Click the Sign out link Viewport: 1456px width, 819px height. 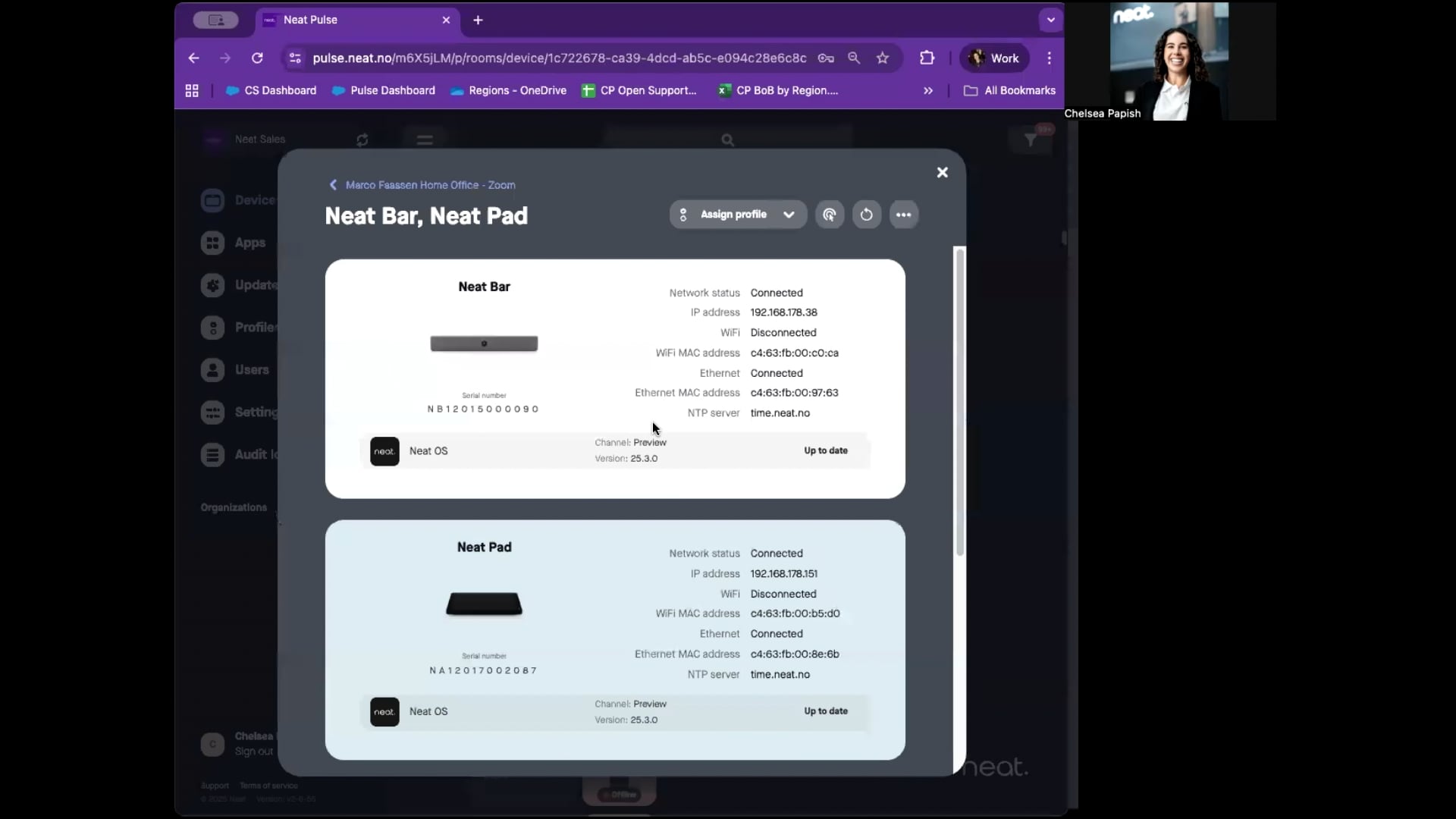[254, 752]
